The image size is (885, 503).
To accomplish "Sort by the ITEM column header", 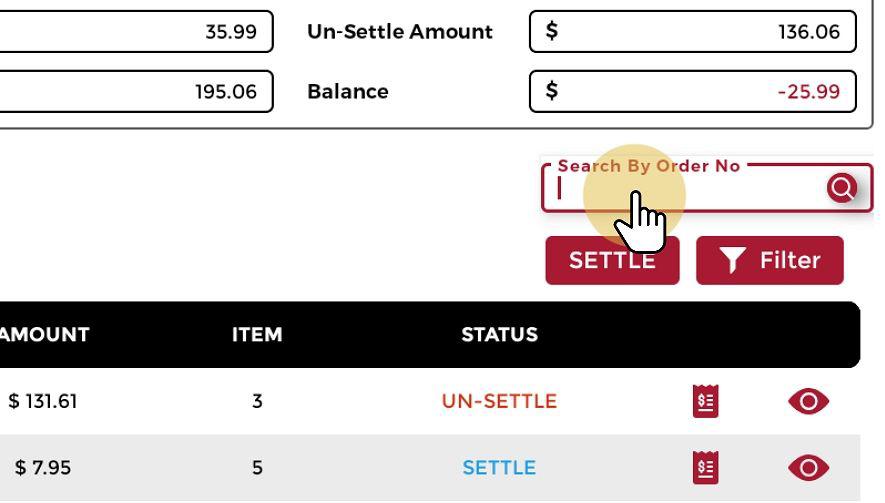I will coord(257,335).
